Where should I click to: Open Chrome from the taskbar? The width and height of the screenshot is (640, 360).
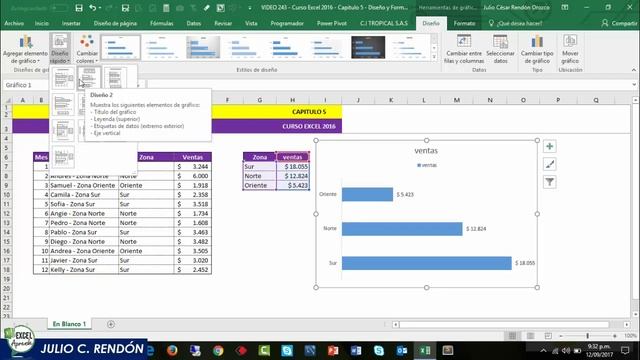tap(218, 350)
